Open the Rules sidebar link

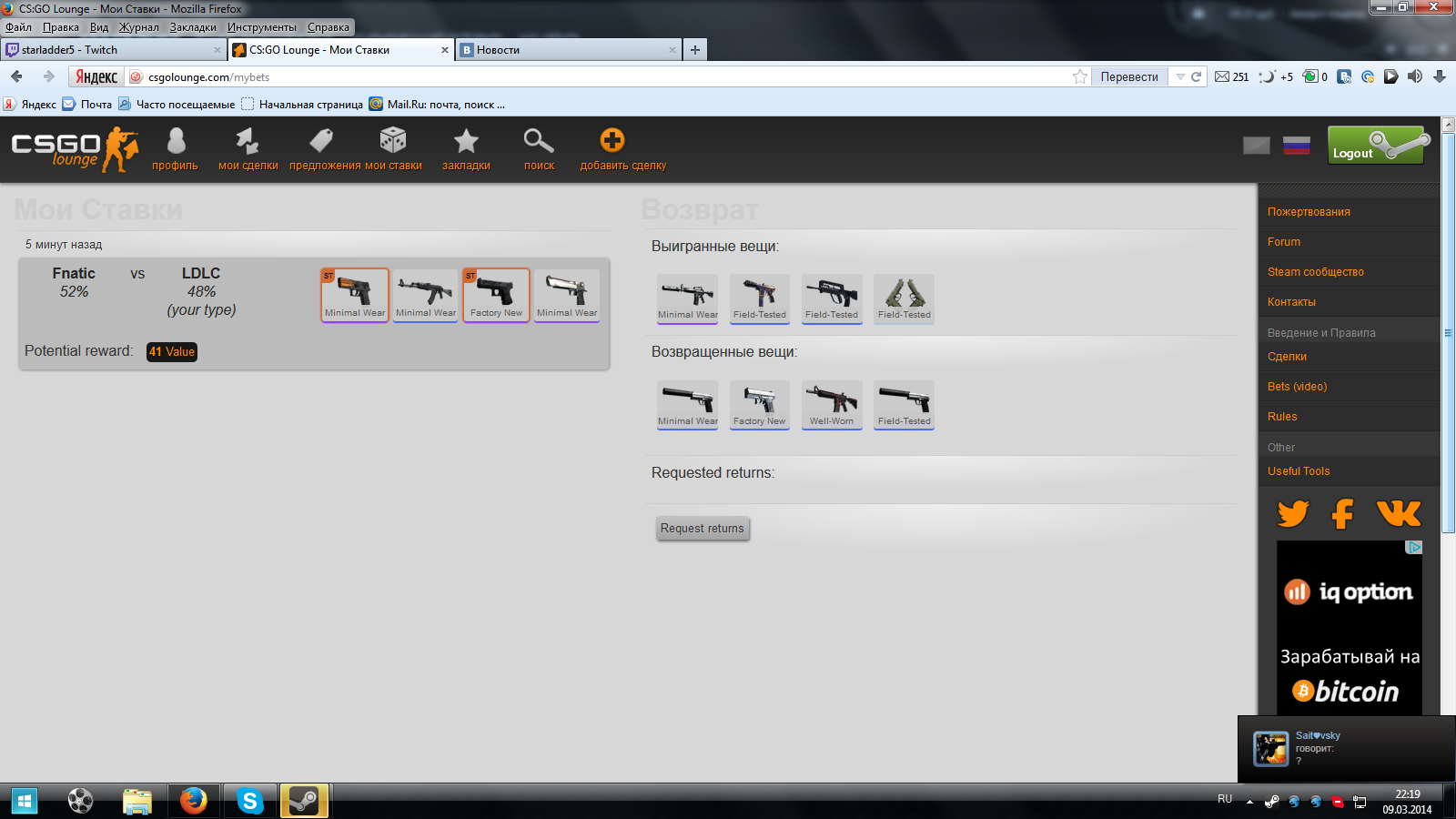(x=1282, y=417)
